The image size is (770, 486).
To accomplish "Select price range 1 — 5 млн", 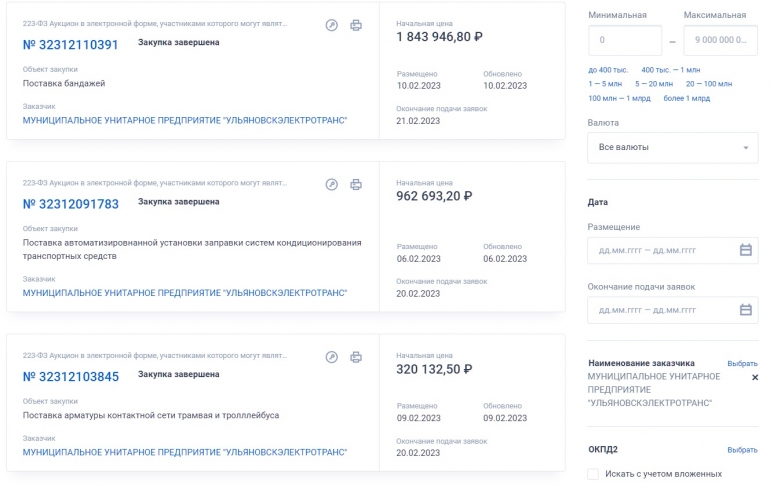I will [x=606, y=84].
